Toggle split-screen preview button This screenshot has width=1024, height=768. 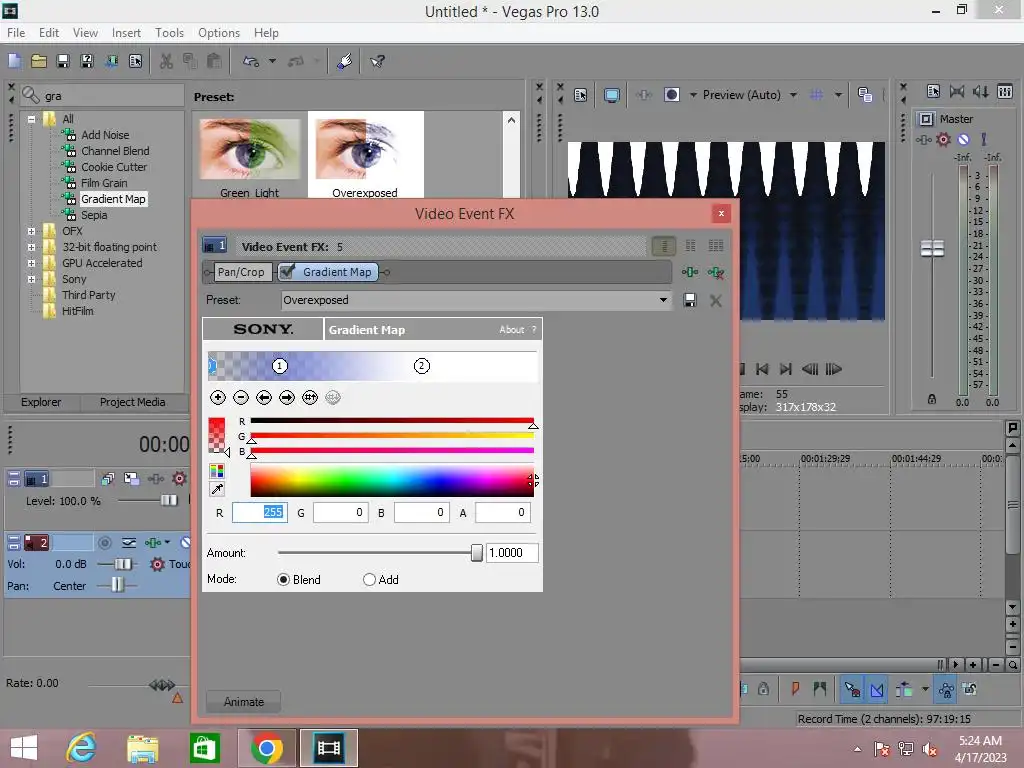(x=672, y=95)
